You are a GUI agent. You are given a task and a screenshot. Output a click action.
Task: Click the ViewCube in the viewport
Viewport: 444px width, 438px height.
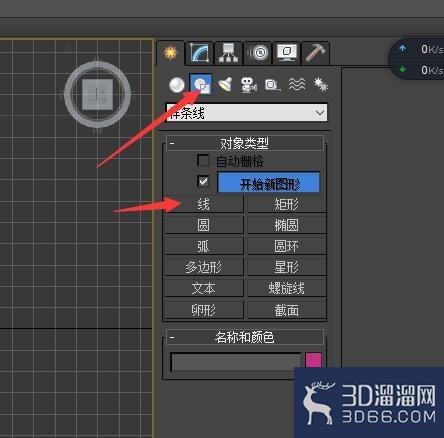[x=97, y=95]
